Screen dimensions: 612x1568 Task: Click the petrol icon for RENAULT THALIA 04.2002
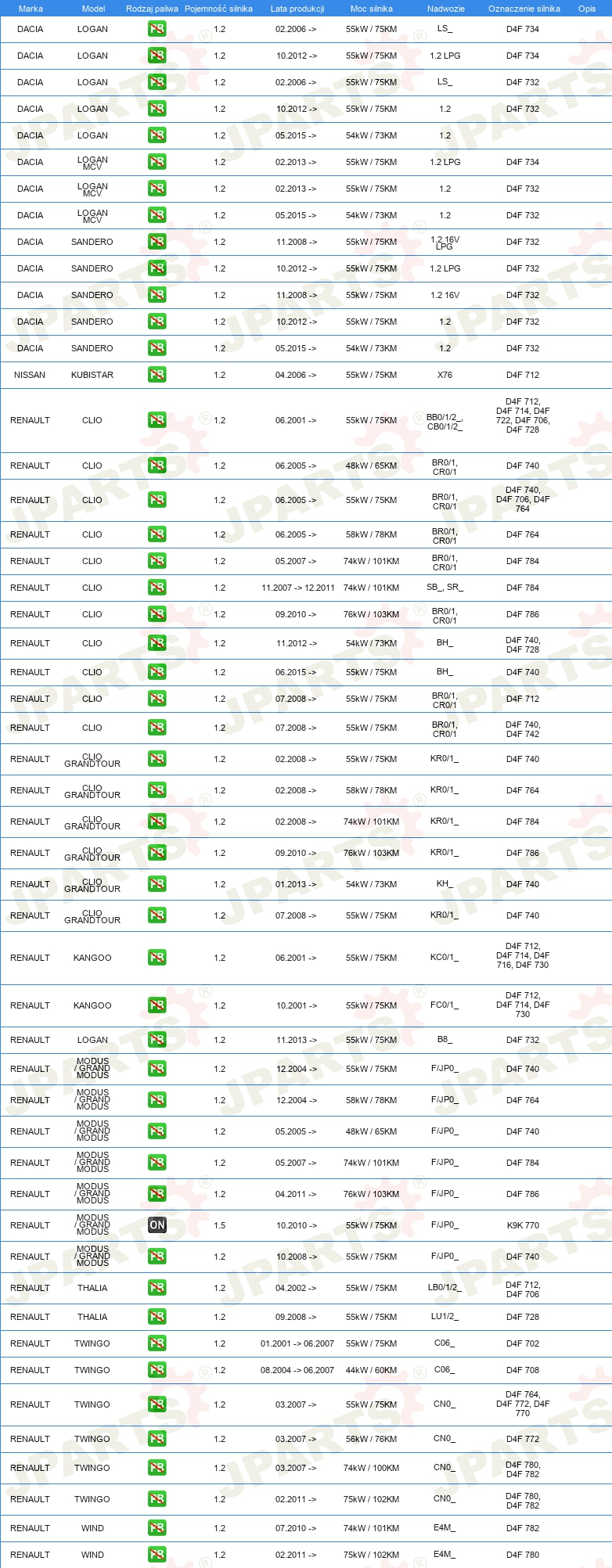[157, 1288]
